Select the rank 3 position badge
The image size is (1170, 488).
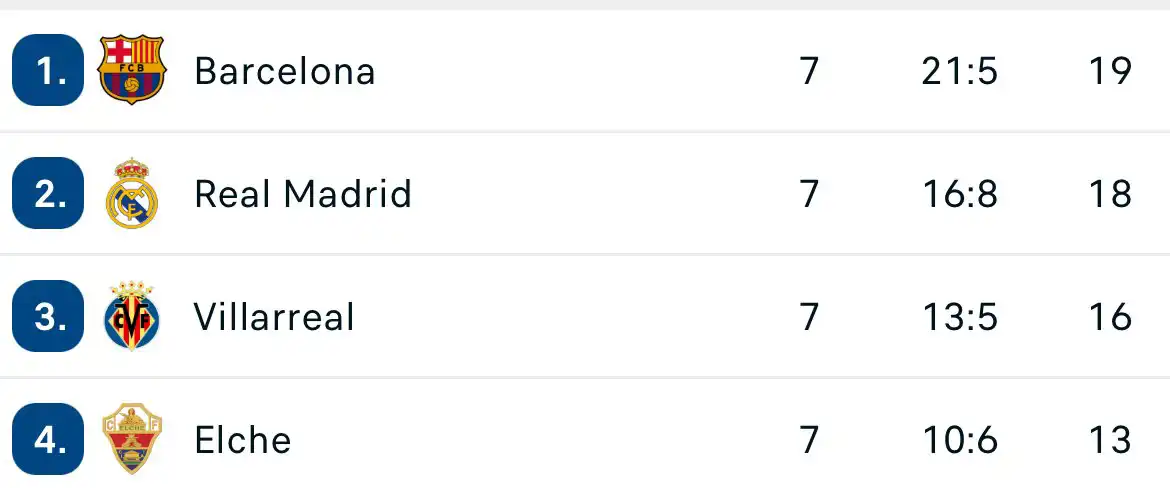(48, 316)
